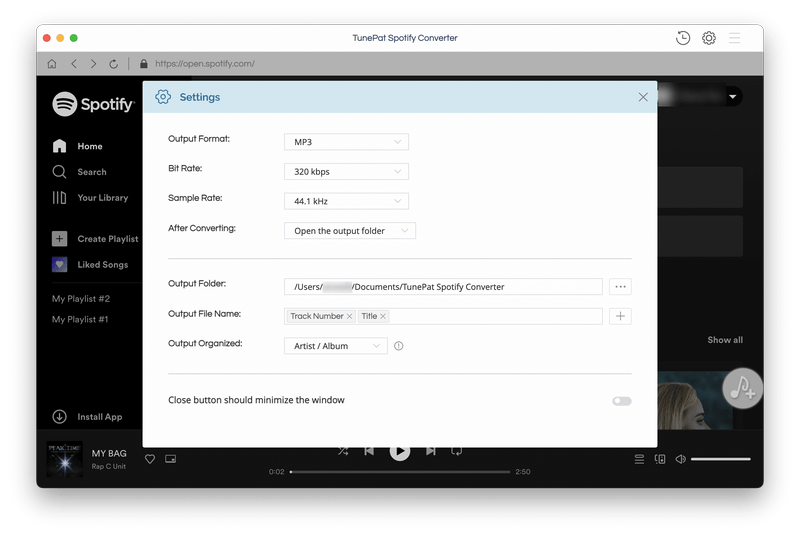The image size is (800, 536).
Task: Toggle close button minimizes the window
Action: [x=622, y=401]
